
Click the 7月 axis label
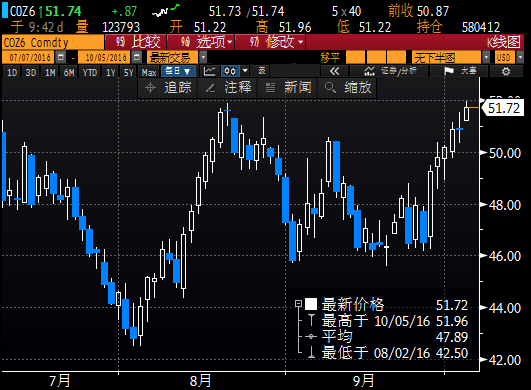tap(60, 381)
